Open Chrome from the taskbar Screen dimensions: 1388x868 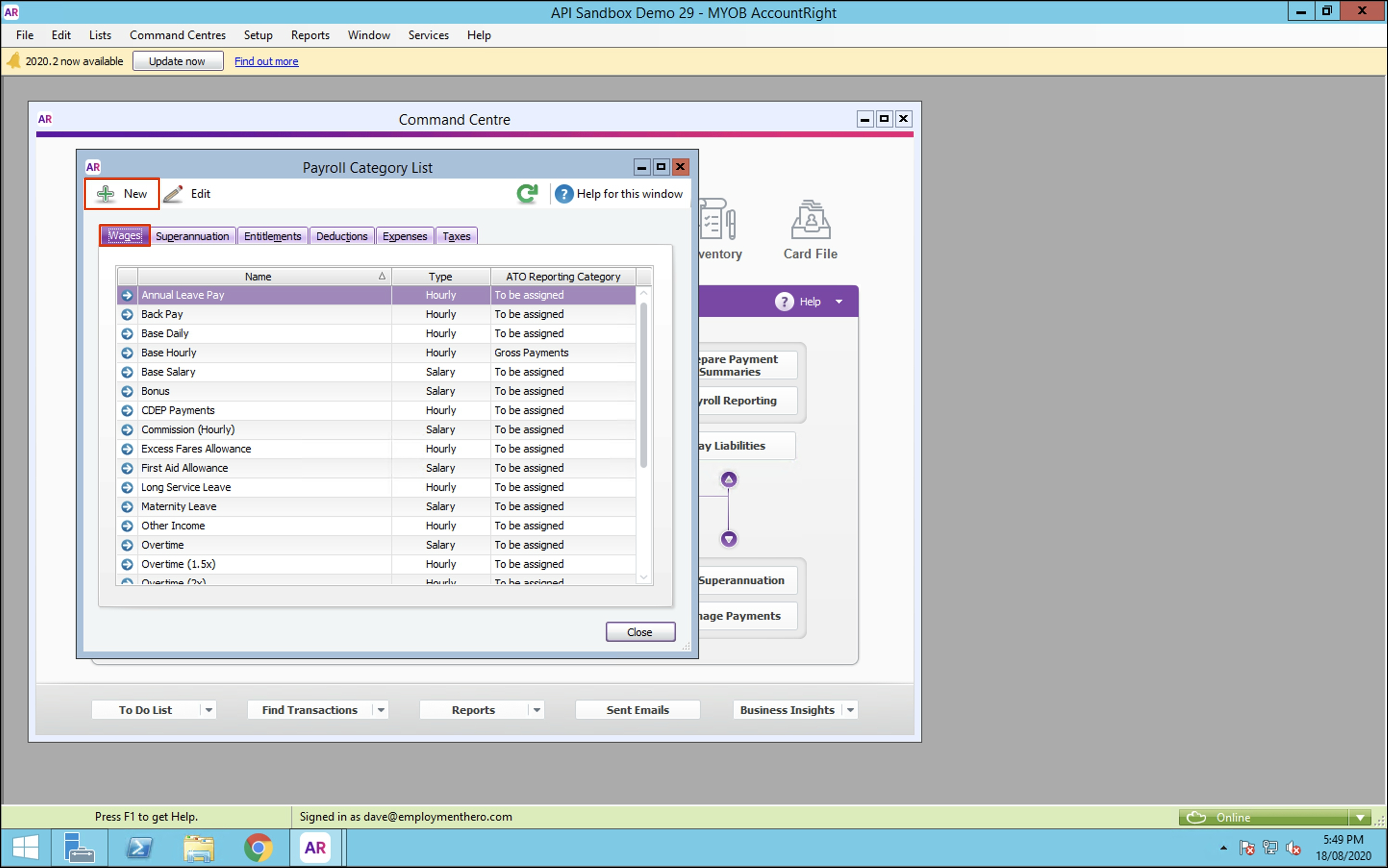258,848
